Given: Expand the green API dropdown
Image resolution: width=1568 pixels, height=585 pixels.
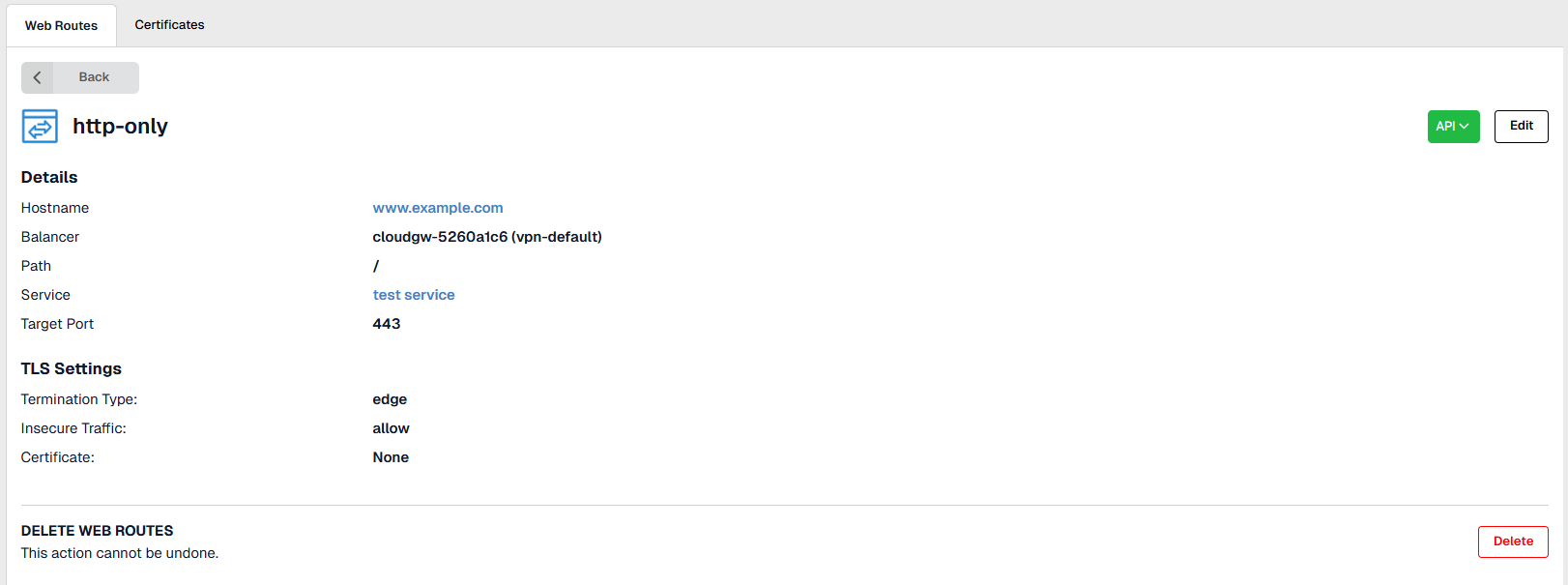Looking at the screenshot, I should point(1452,127).
